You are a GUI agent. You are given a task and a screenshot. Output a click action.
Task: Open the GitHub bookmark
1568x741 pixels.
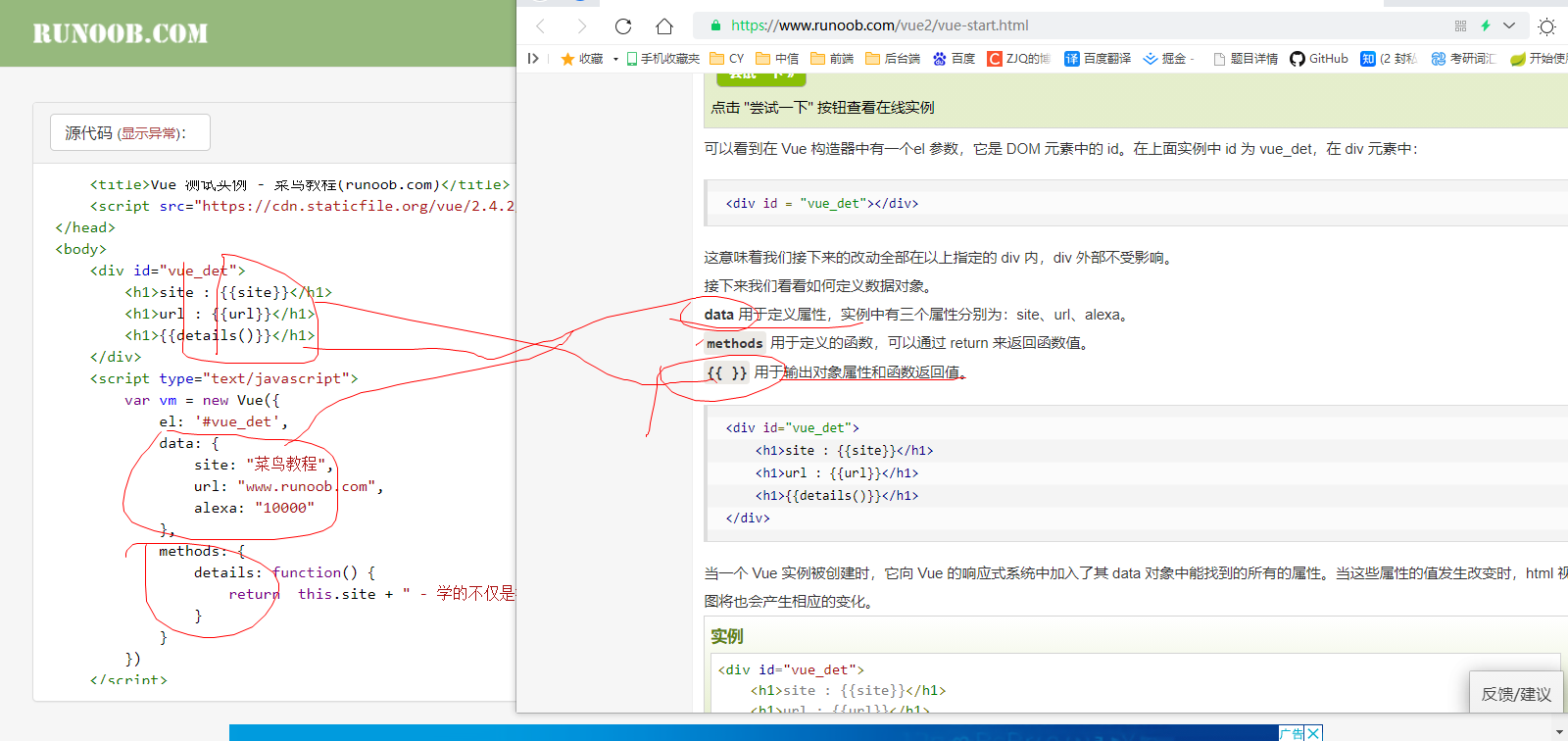point(1319,59)
